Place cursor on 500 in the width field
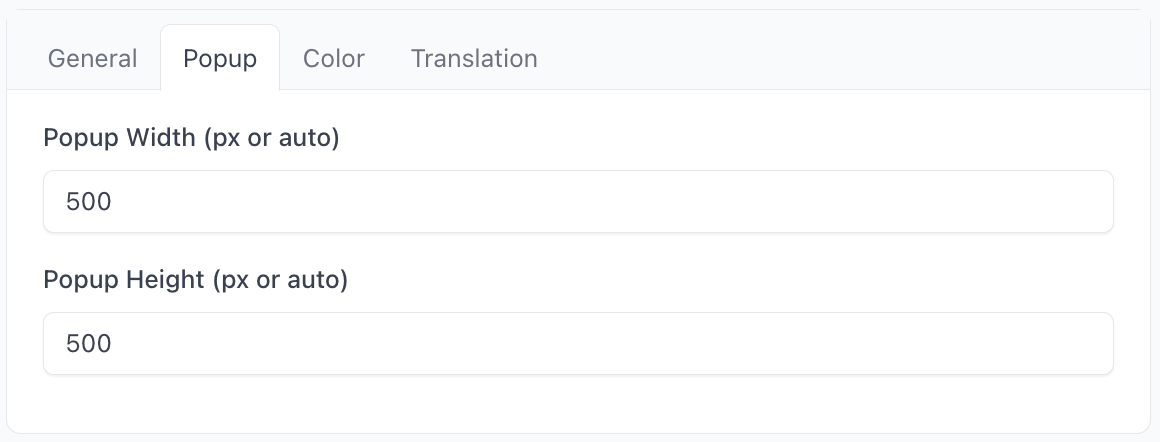 point(88,202)
